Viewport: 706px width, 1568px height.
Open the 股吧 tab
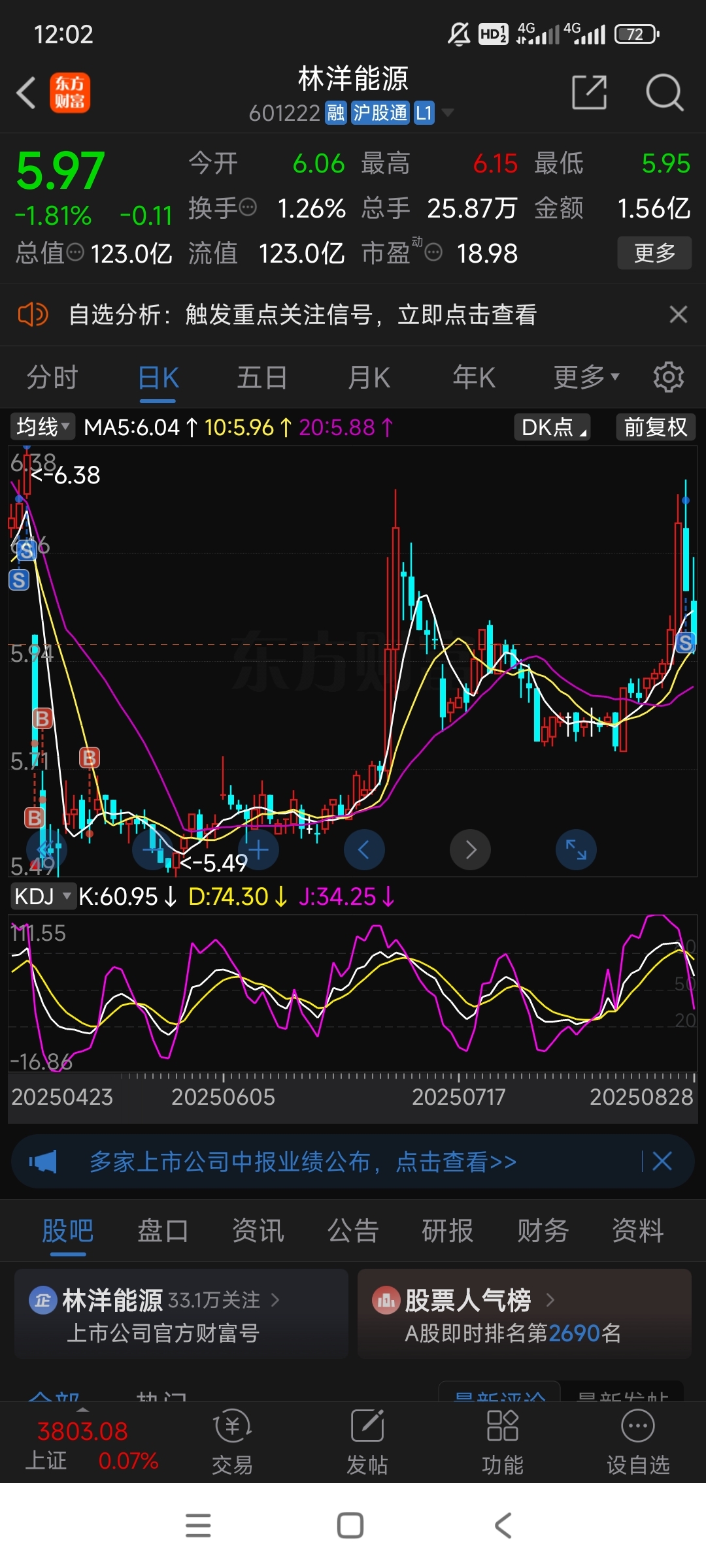(68, 1230)
